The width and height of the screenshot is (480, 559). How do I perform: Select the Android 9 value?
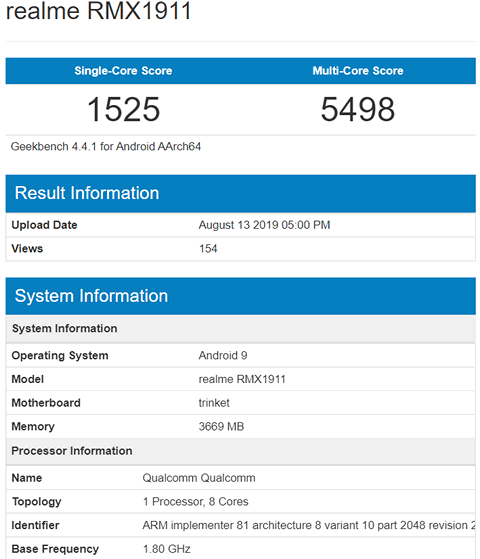pos(223,355)
